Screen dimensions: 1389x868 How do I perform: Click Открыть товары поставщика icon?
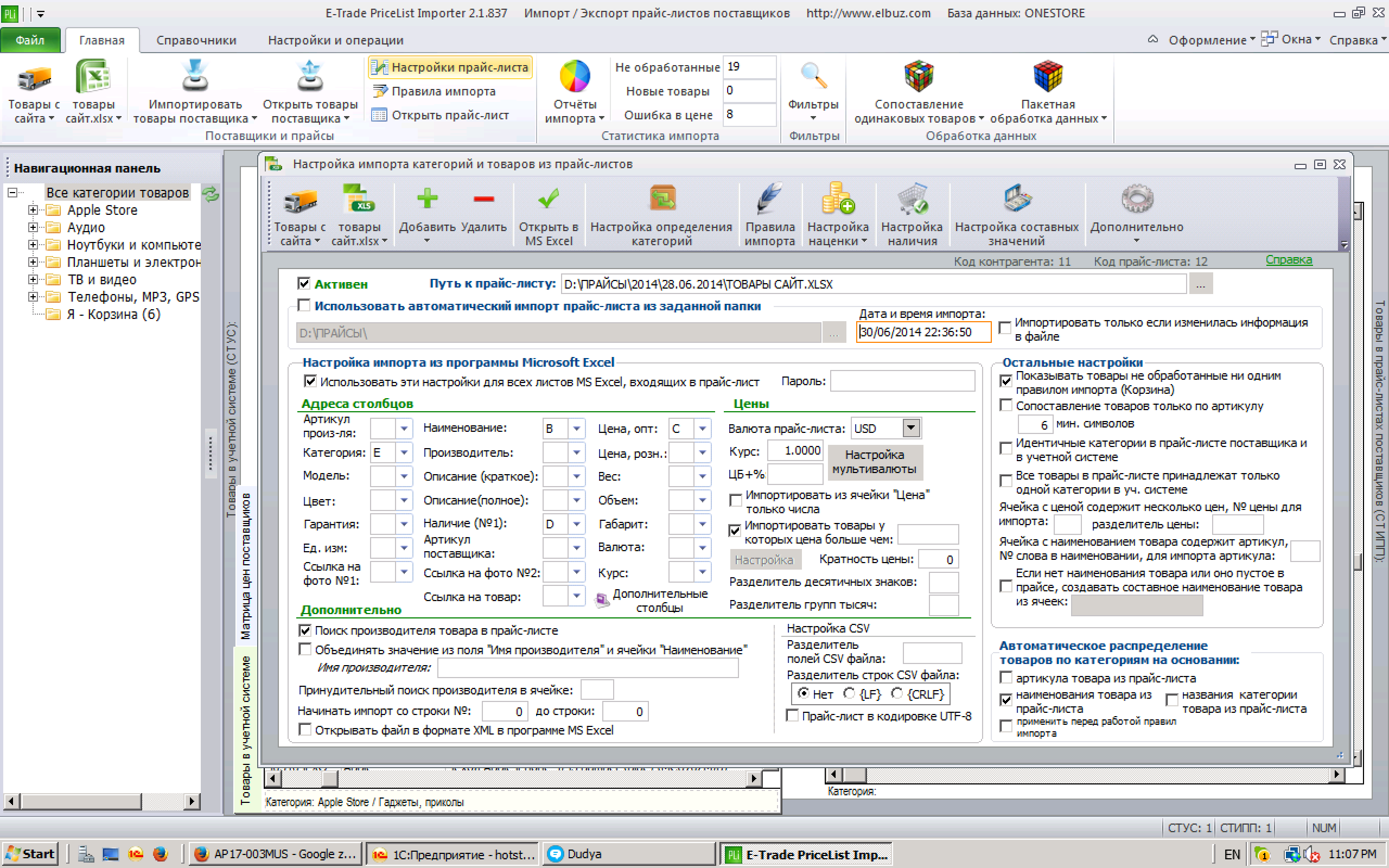310,92
